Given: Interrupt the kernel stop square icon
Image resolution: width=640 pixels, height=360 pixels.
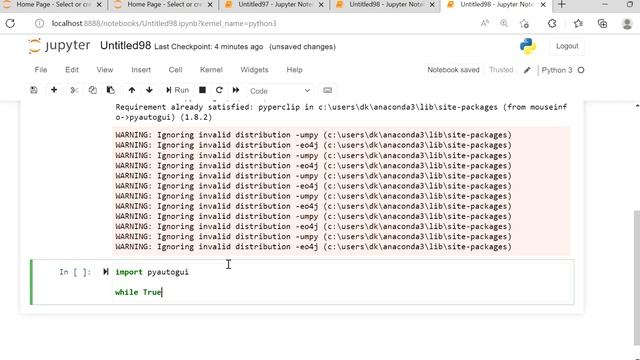Looking at the screenshot, I should pyautogui.click(x=202, y=90).
